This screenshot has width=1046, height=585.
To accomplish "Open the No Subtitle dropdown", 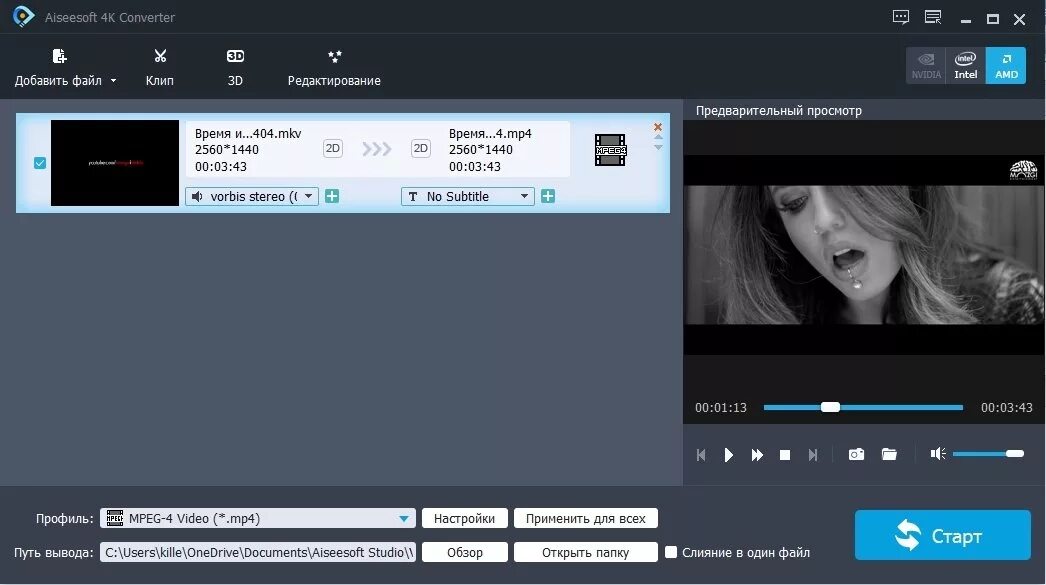I will coord(467,196).
